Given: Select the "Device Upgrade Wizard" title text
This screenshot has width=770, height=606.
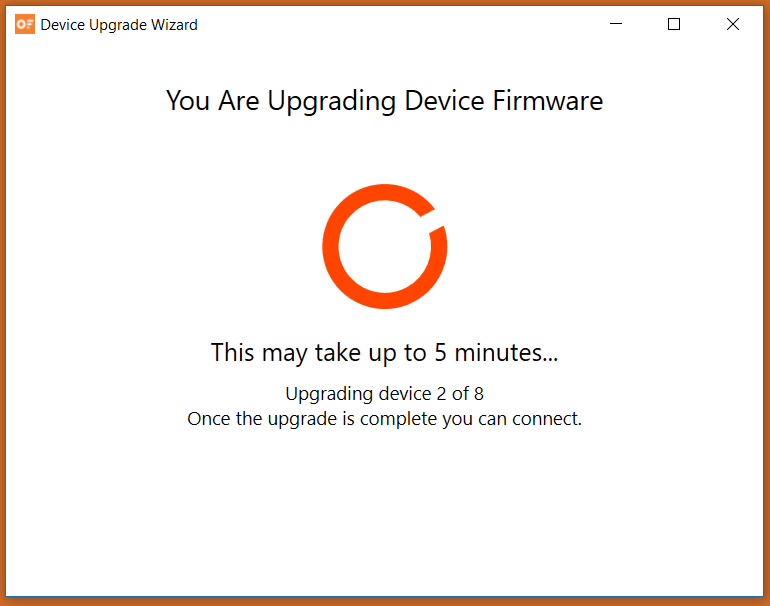Looking at the screenshot, I should click(x=119, y=25).
